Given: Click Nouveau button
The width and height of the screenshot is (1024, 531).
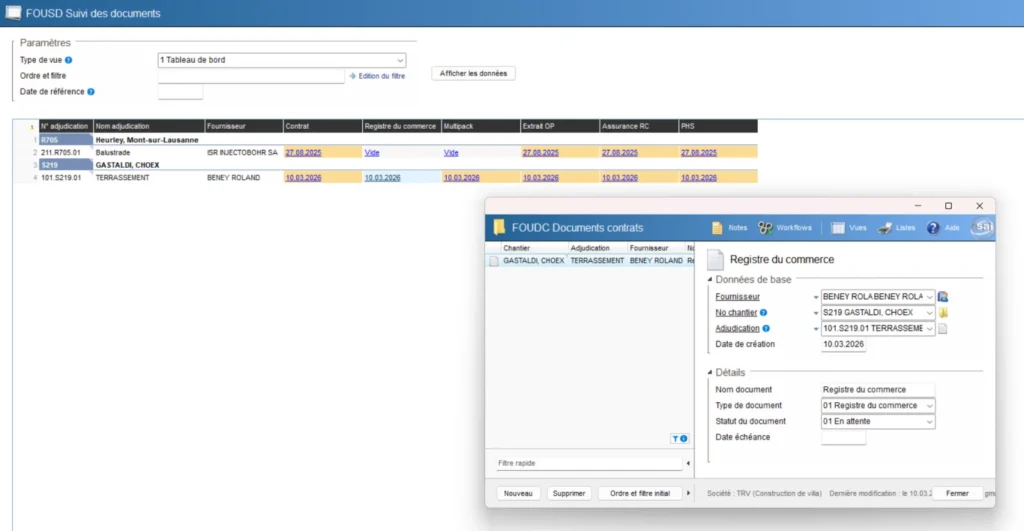Looking at the screenshot, I should tap(518, 493).
